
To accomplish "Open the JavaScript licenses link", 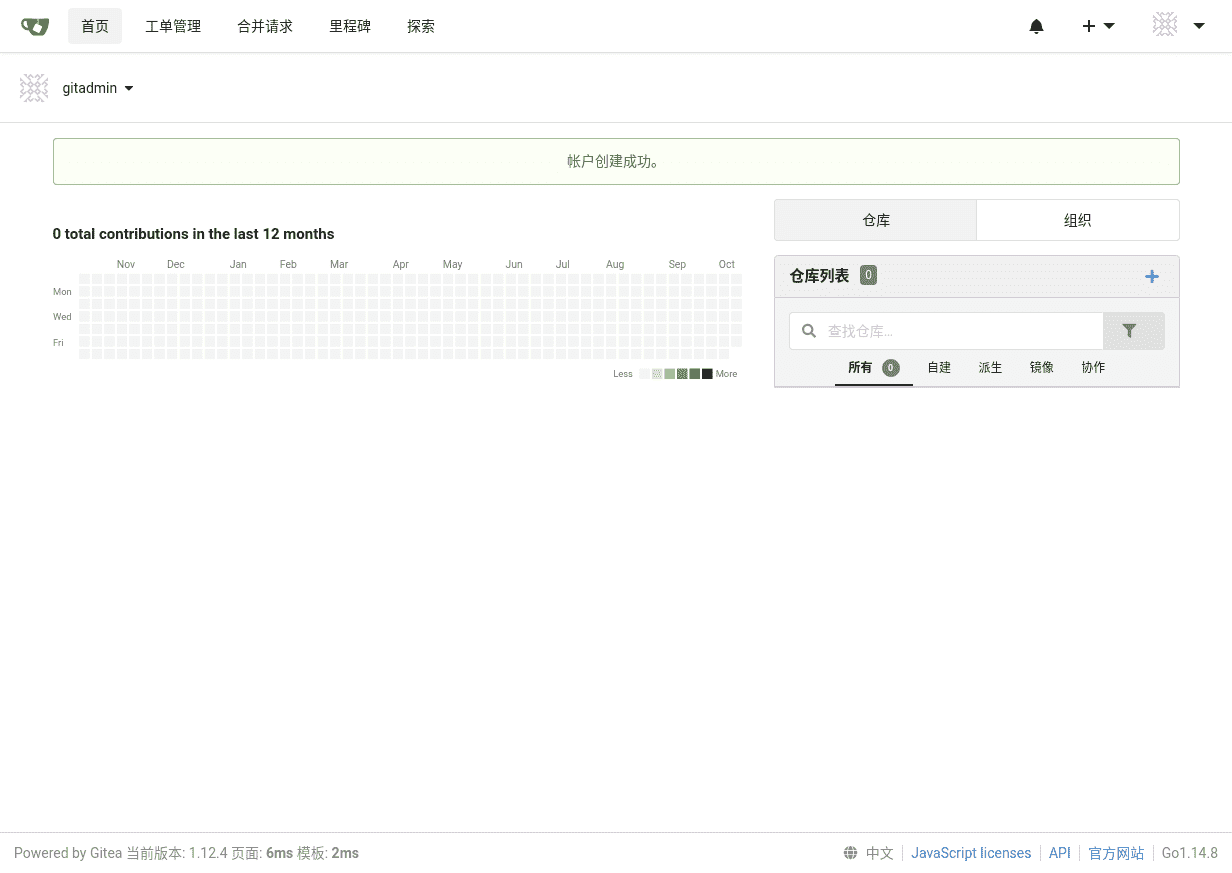I will point(971,853).
